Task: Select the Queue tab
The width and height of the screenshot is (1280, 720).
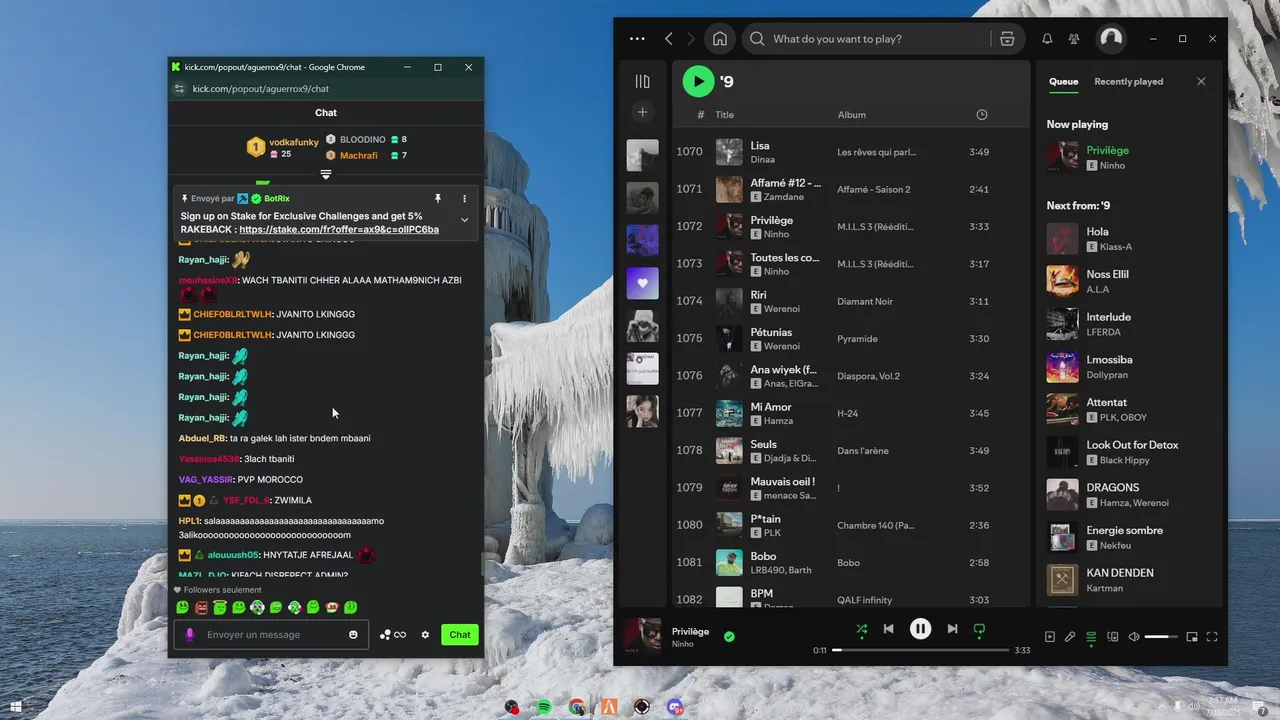Action: tap(1063, 82)
